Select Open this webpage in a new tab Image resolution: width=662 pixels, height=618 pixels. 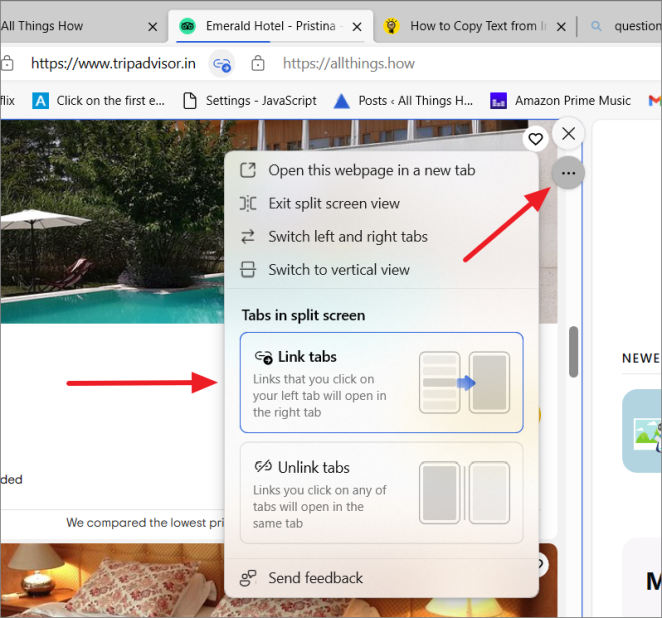coord(371,170)
